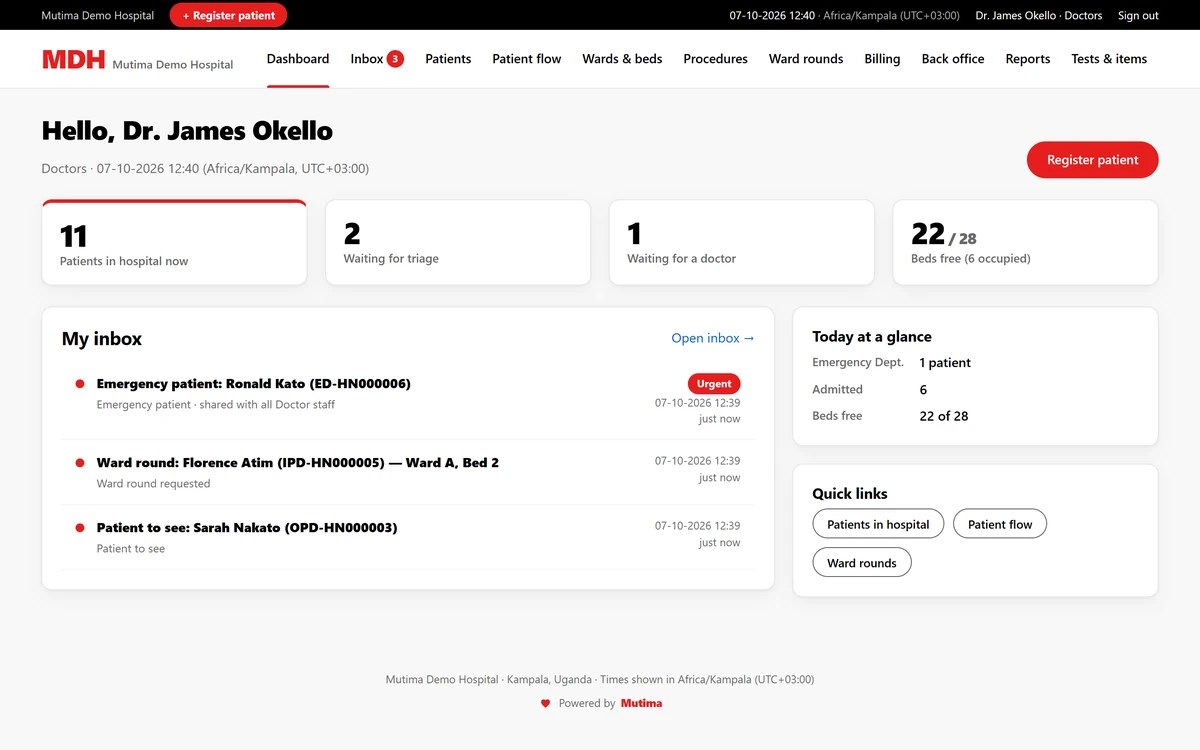This screenshot has height=750, width=1200.
Task: Click the large red Register patient button
Action: click(x=1092, y=160)
